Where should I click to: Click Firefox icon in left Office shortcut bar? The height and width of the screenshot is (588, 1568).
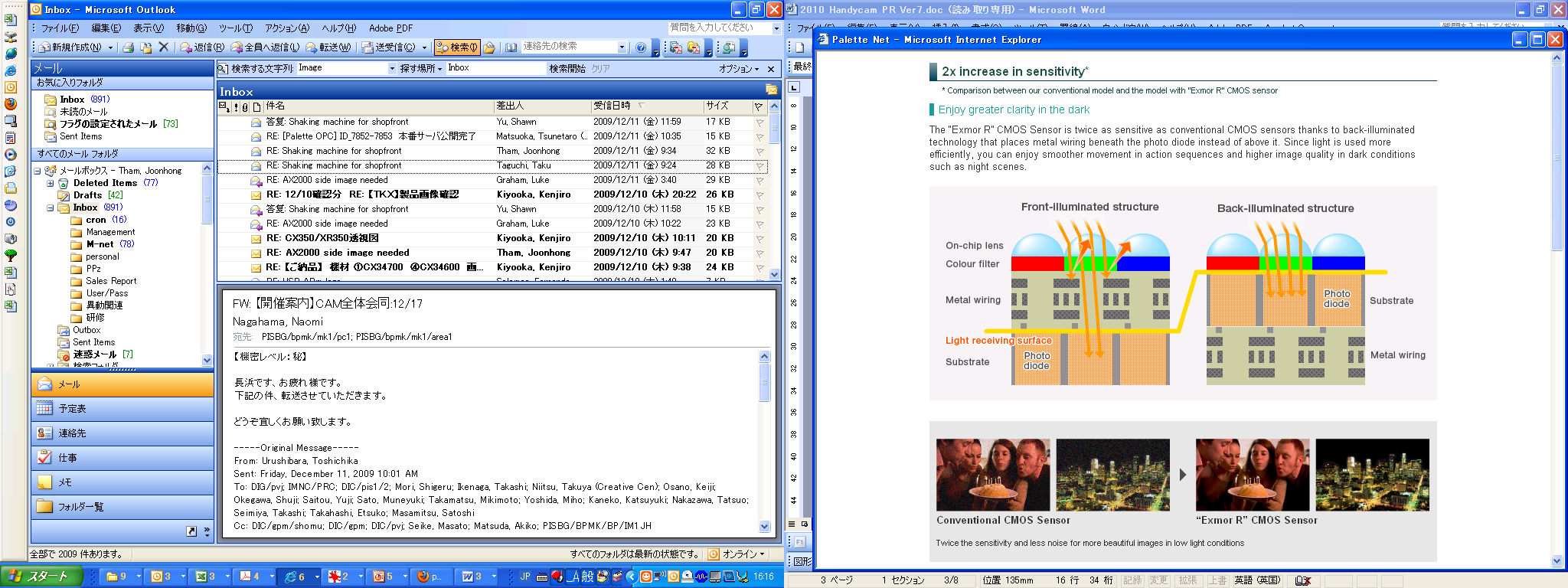click(11, 104)
